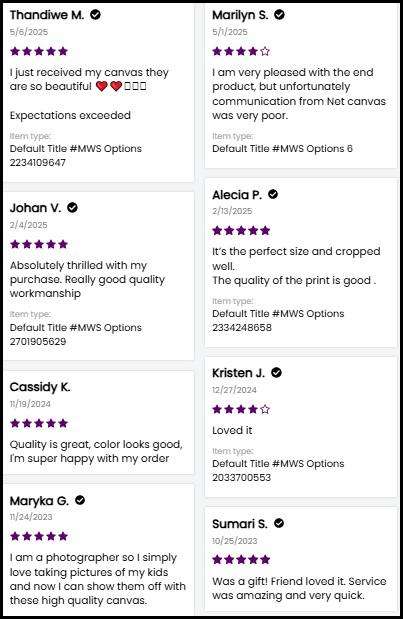
Task: Click the empty star in Kristen J. rating
Action: [x=265, y=409]
